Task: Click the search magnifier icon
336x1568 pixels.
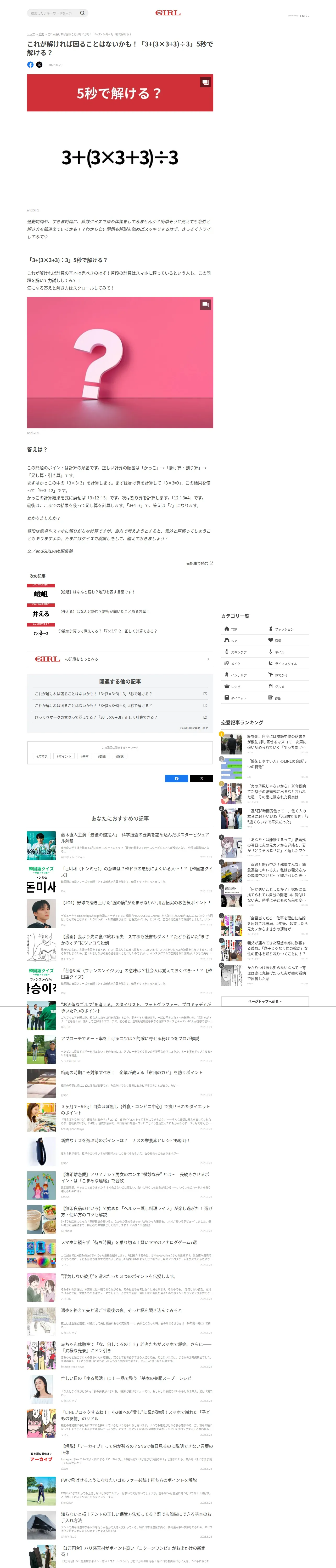Action: click(x=82, y=13)
